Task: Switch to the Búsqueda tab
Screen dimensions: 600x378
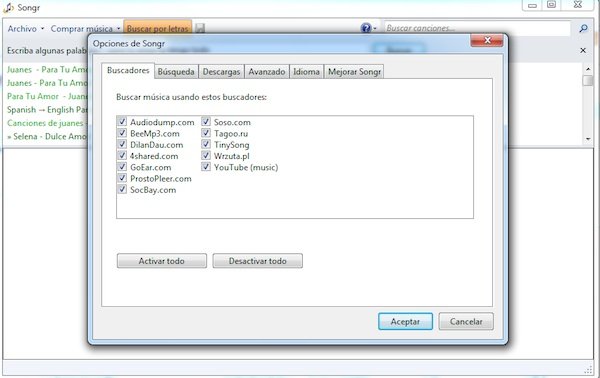Action: tap(176, 72)
